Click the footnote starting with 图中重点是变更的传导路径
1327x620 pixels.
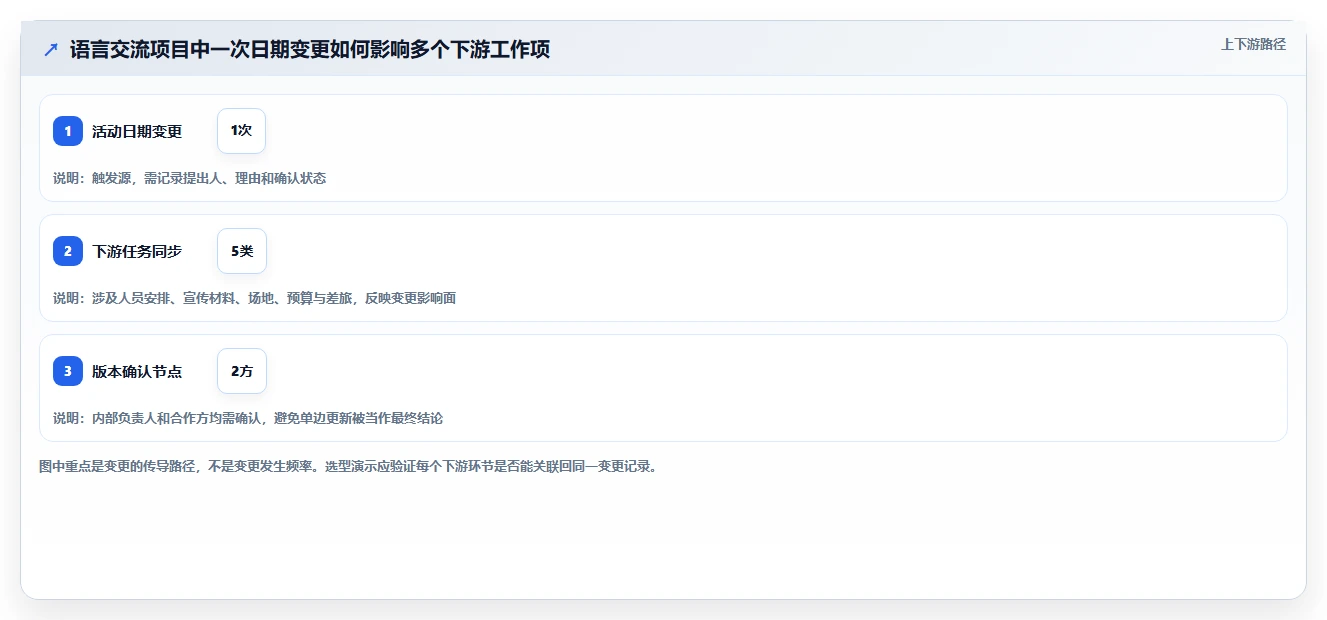coord(348,466)
